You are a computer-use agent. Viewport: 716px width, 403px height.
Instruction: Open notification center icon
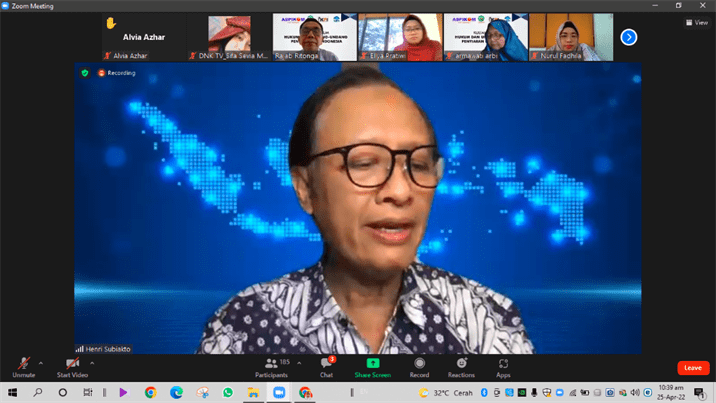pyautogui.click(x=699, y=393)
